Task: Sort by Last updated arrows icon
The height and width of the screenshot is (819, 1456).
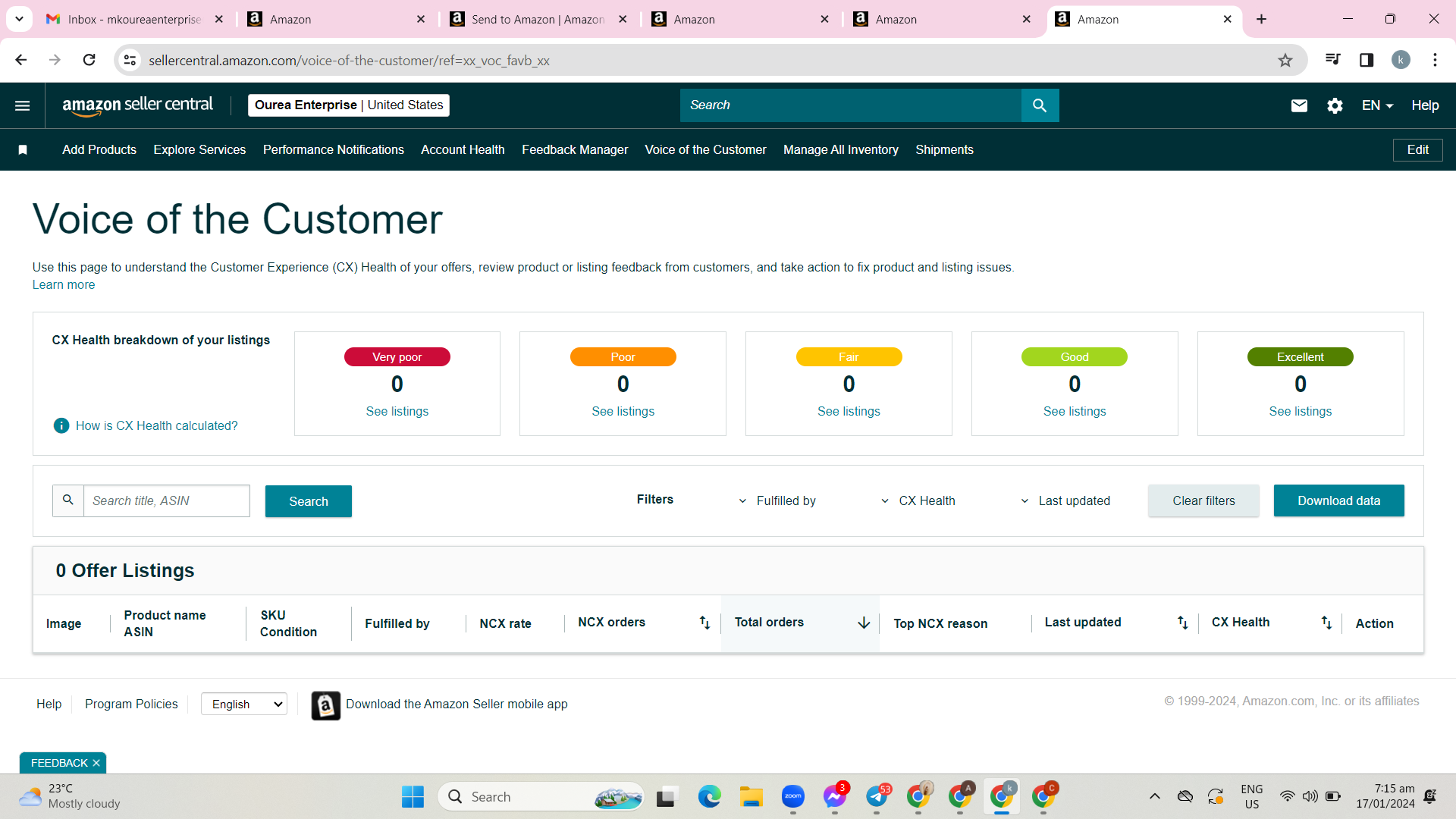Action: click(x=1182, y=623)
